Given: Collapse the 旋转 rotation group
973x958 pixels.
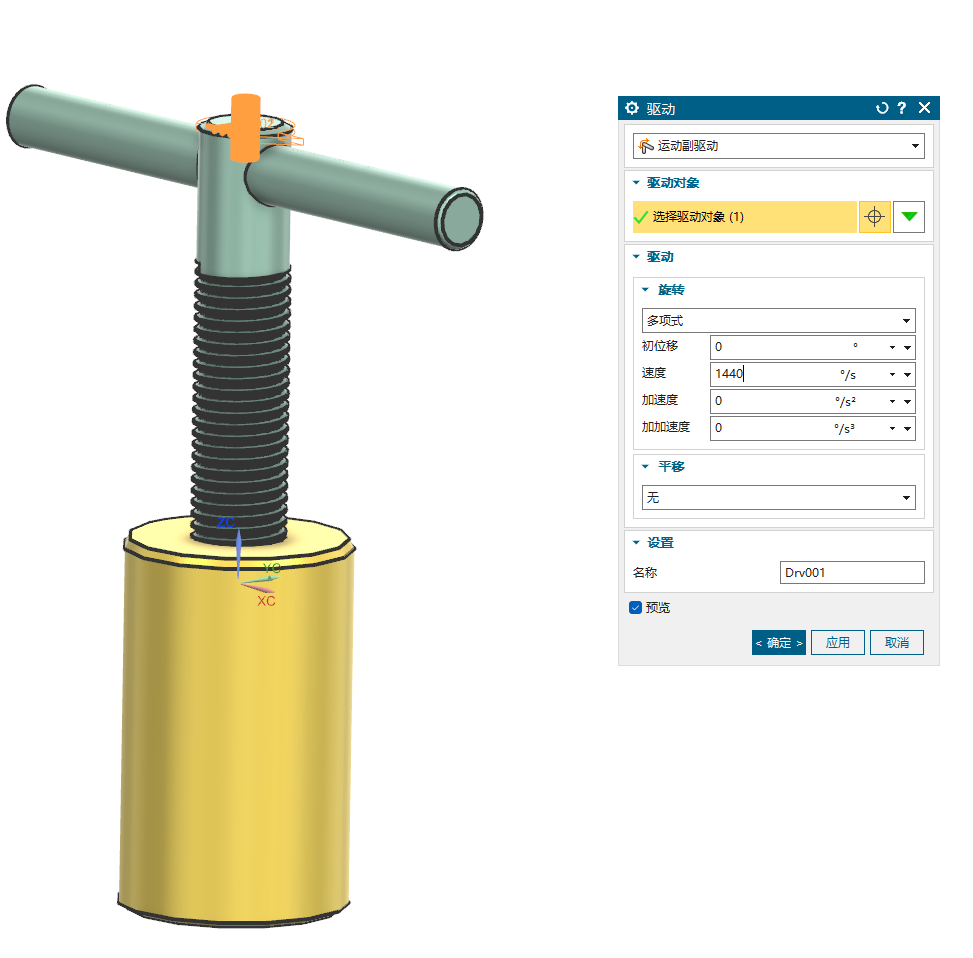Looking at the screenshot, I should (645, 290).
